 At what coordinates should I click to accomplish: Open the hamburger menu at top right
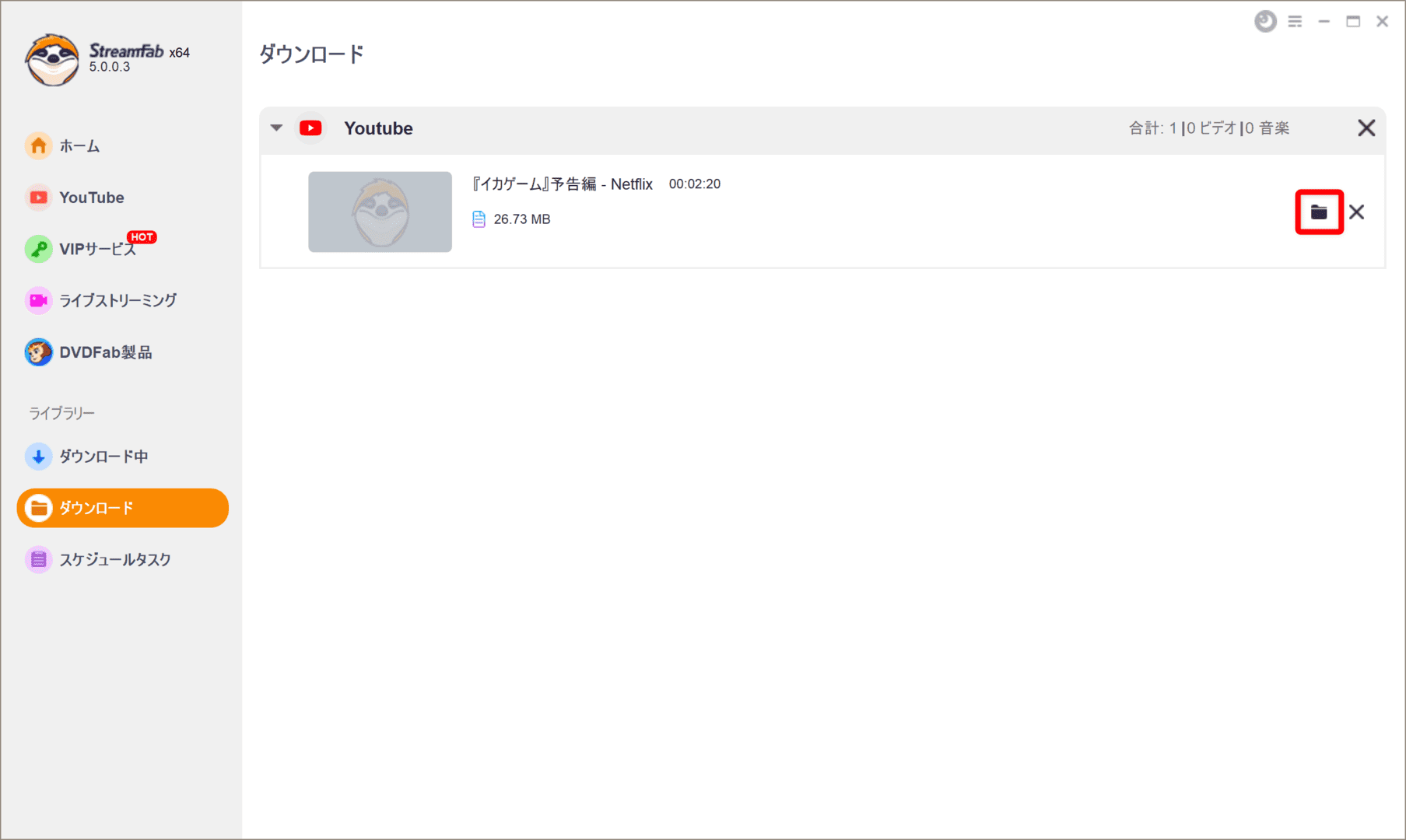pyautogui.click(x=1295, y=22)
